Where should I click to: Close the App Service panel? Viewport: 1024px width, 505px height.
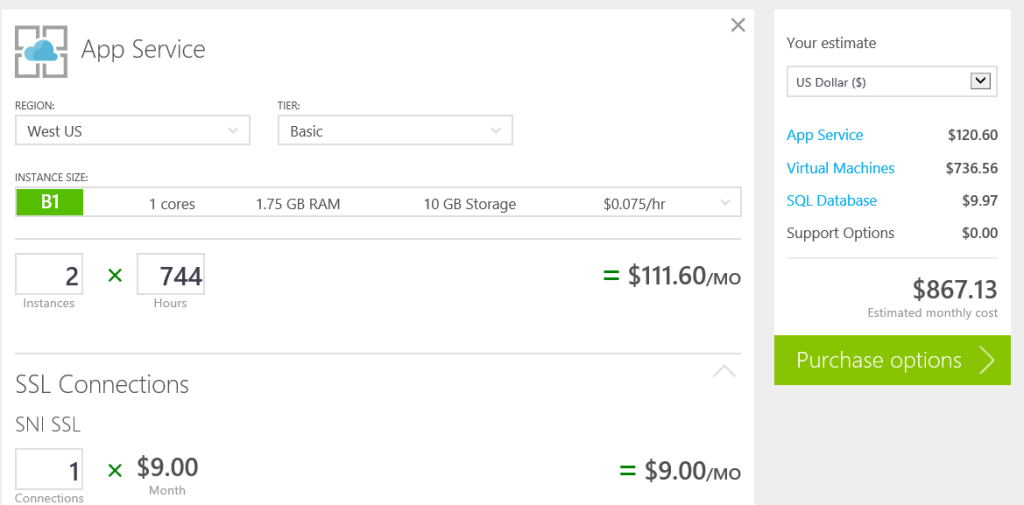(x=737, y=25)
